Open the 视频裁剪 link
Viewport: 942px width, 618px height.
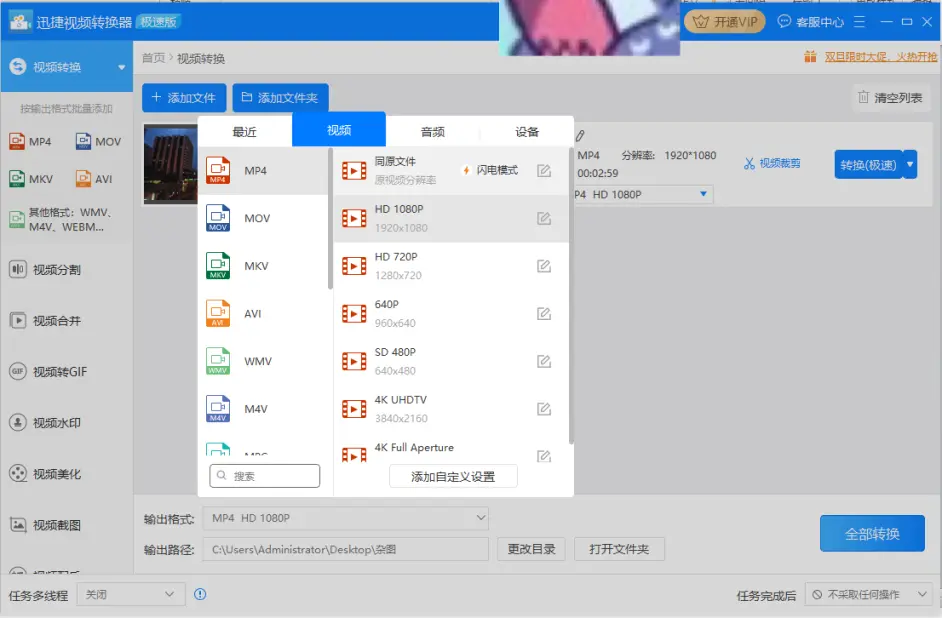[772, 163]
